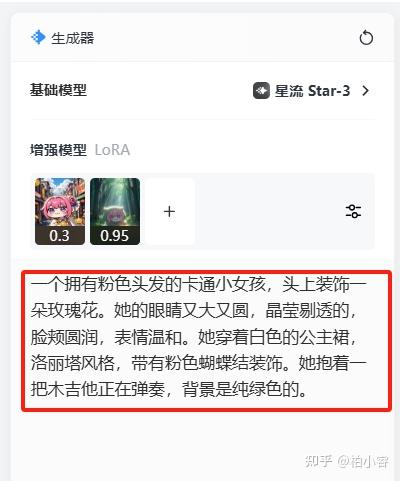Open the LoRA weight sliders settings icon
This screenshot has width=400, height=481.
(x=353, y=211)
